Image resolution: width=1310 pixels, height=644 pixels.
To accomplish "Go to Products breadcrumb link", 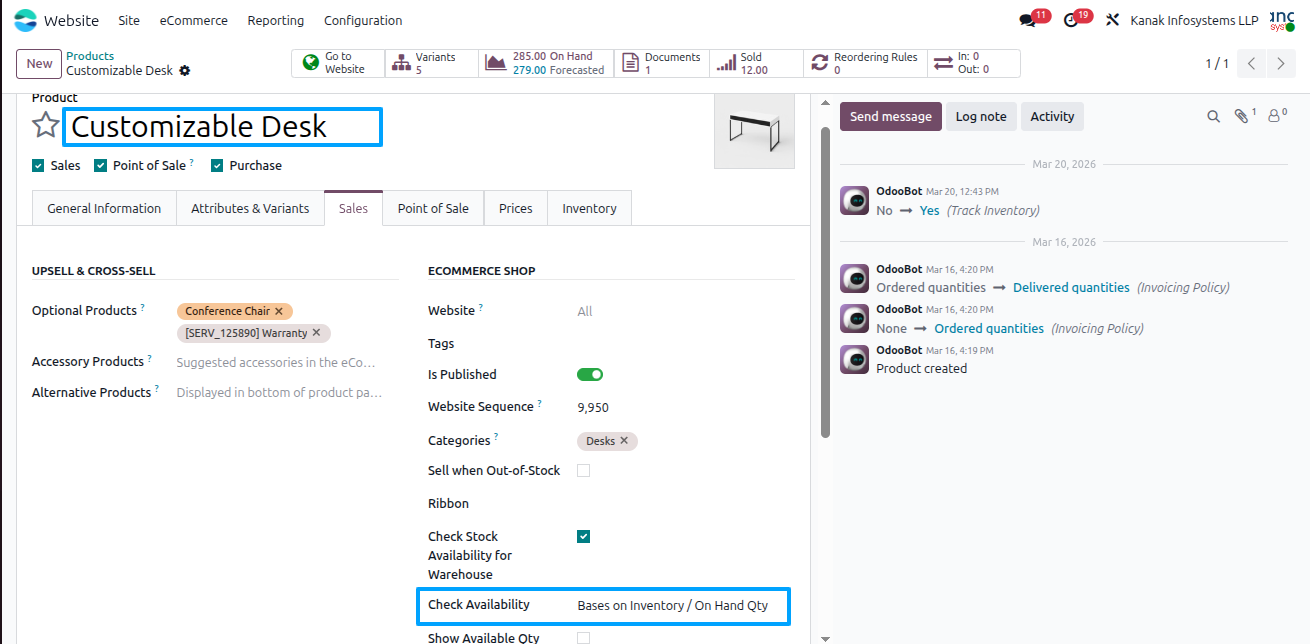I will (x=90, y=56).
